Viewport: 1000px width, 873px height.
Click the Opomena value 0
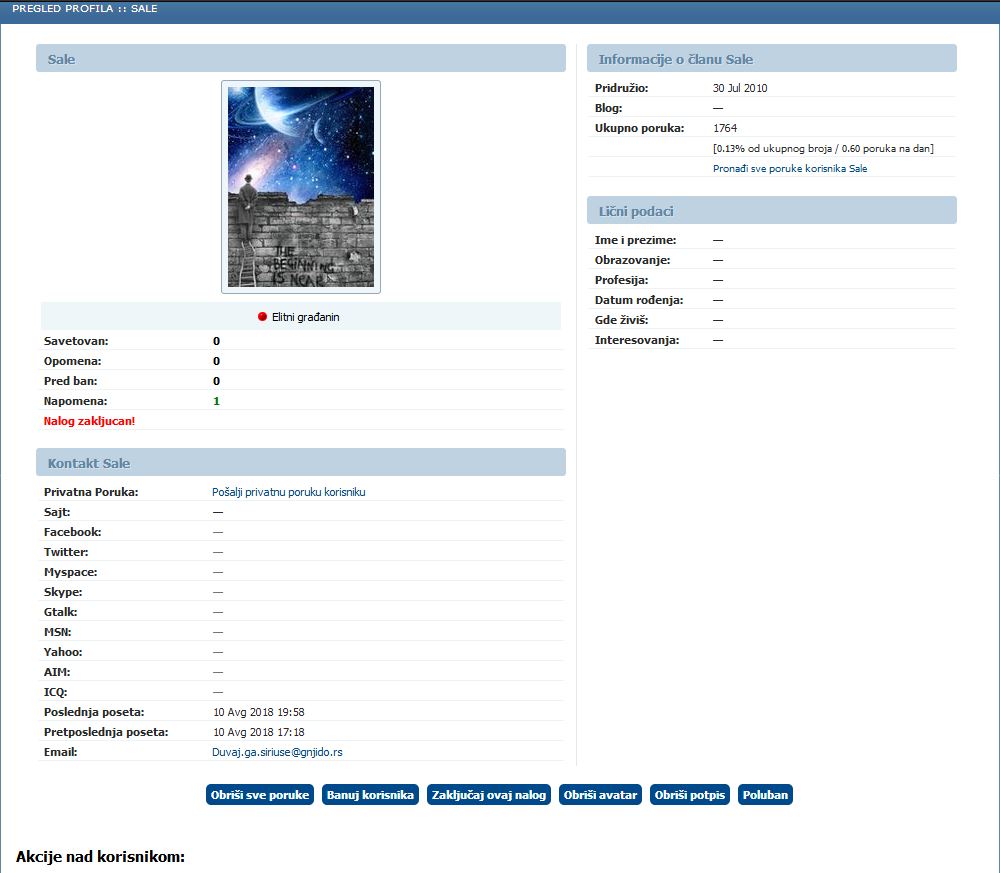tap(216, 361)
